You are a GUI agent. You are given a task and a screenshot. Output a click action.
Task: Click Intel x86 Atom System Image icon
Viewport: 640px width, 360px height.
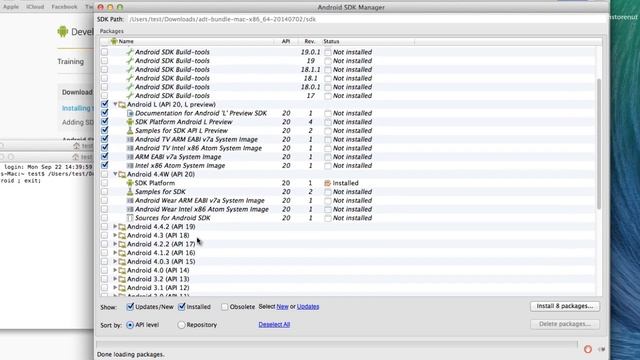[130, 165]
